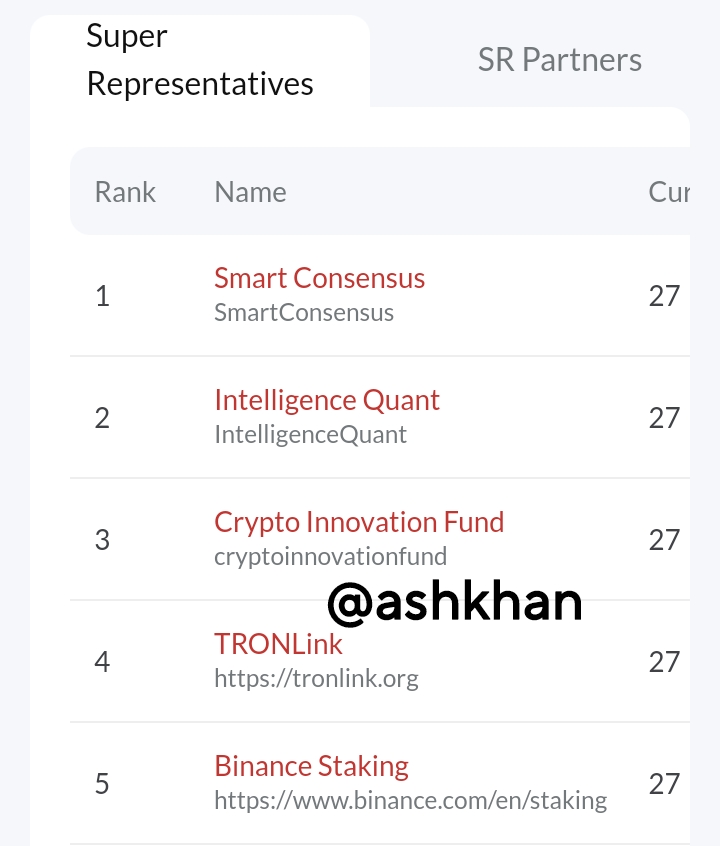Click the SmartConsensus subtitle text
720x846 pixels.
coord(304,313)
